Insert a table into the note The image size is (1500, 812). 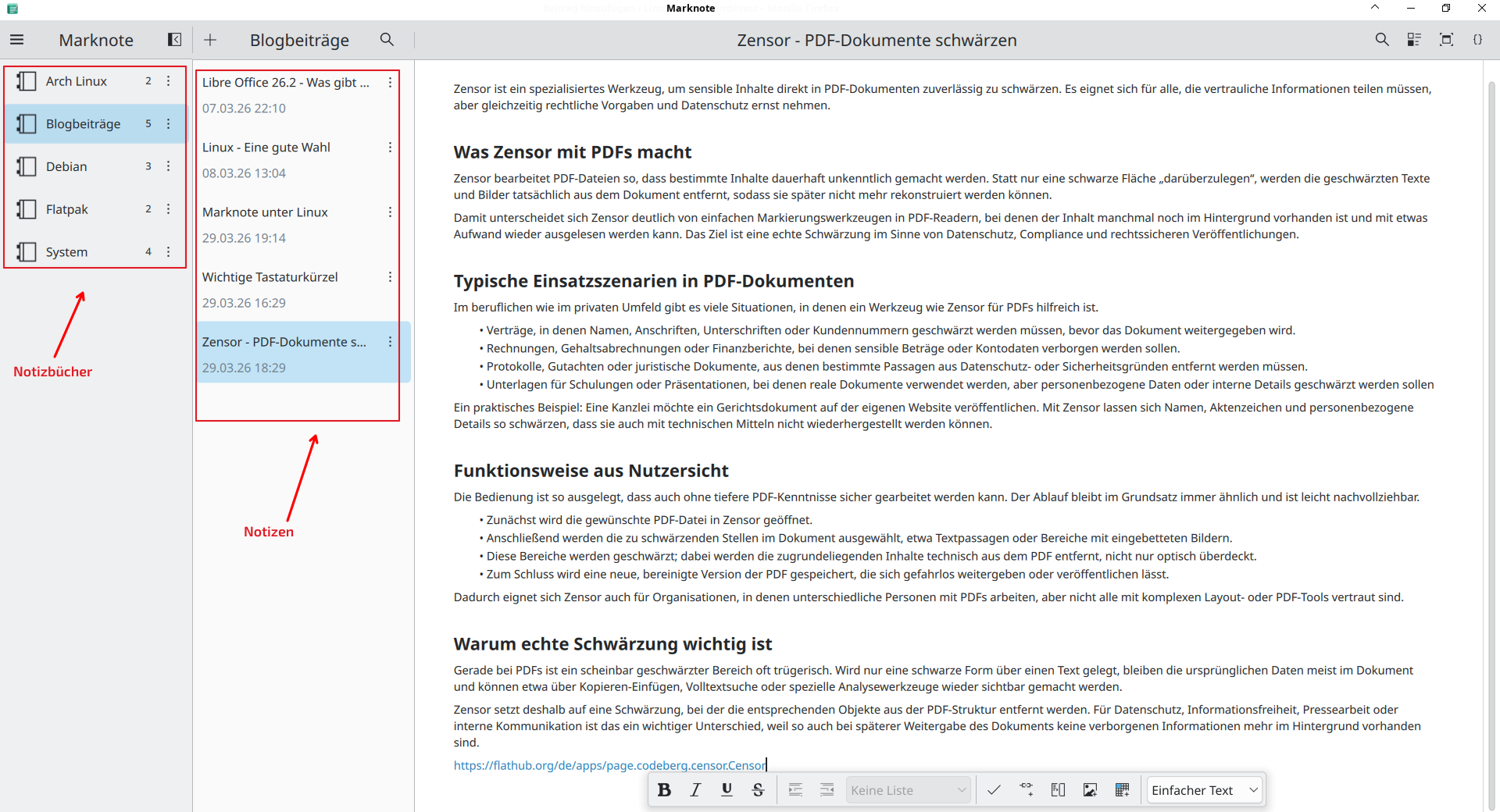coord(1122,790)
